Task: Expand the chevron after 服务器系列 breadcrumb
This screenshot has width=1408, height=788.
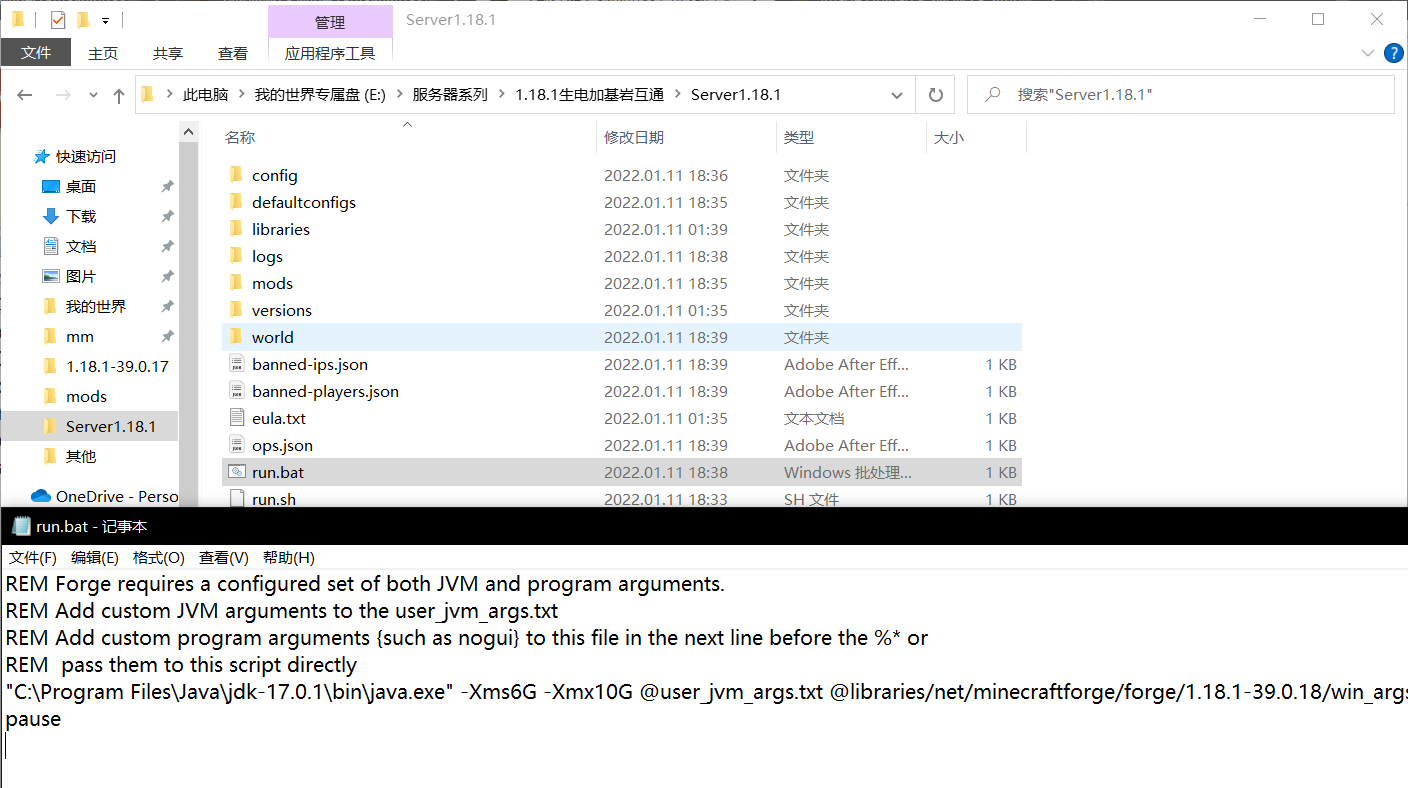Action: [502, 95]
